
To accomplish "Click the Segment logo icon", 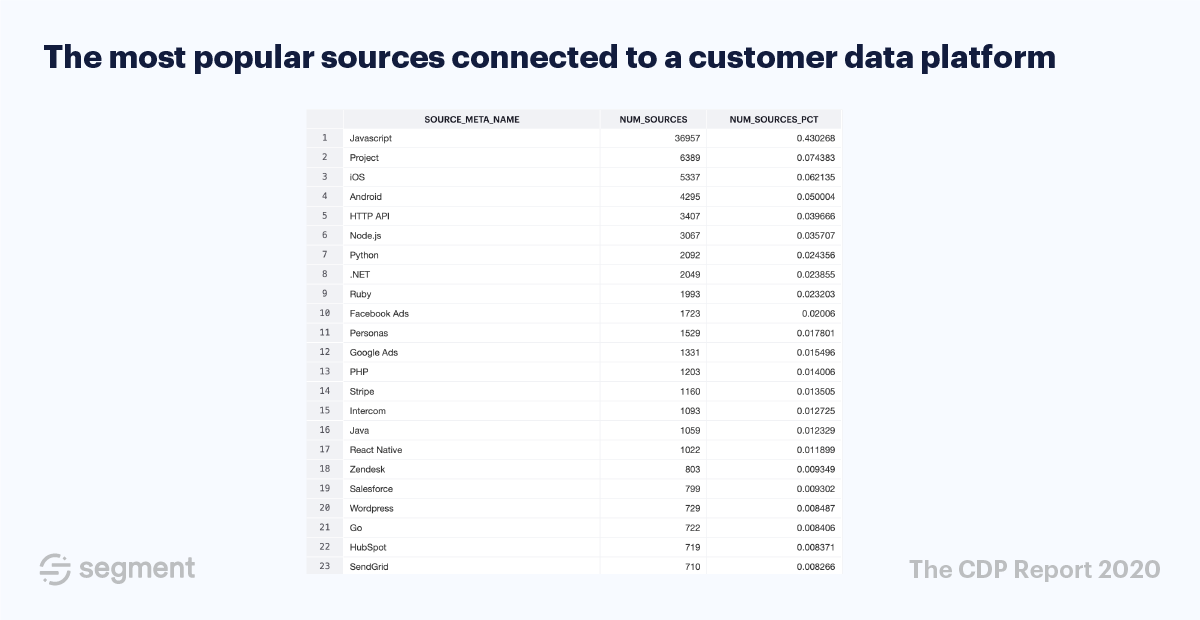I will pos(53,568).
